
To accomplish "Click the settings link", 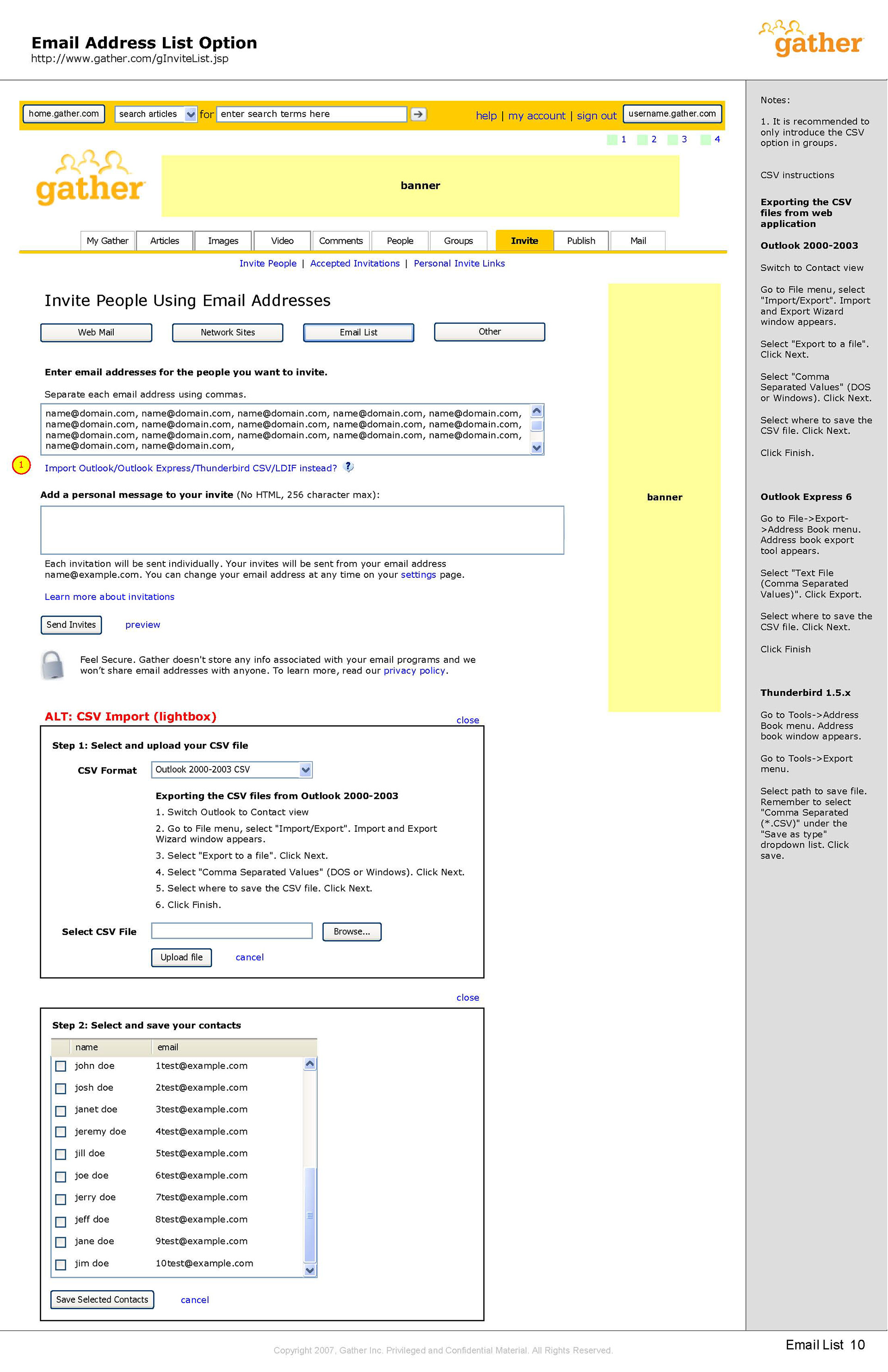I will pyautogui.click(x=419, y=574).
